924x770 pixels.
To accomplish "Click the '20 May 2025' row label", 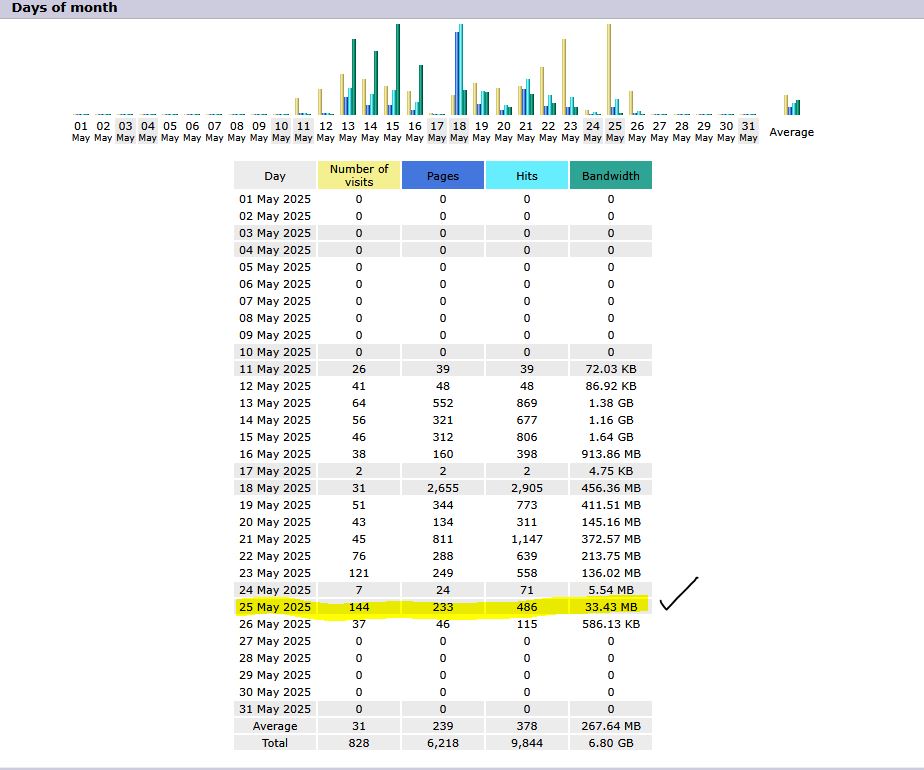I will point(275,522).
